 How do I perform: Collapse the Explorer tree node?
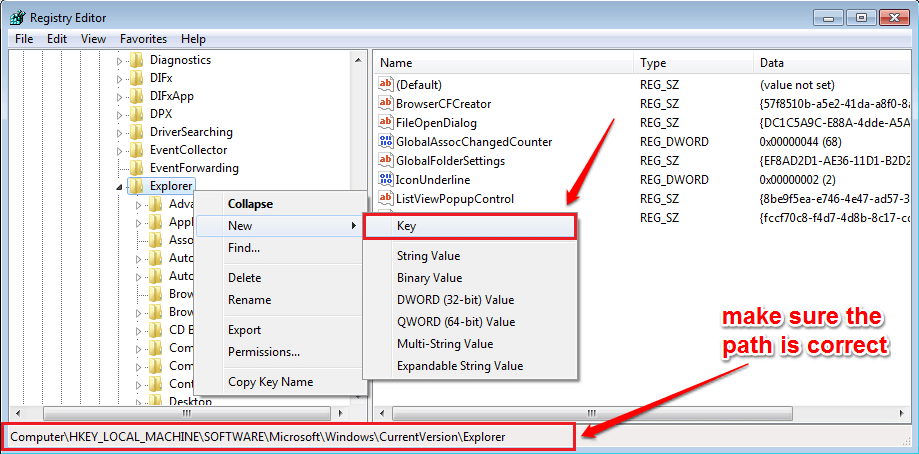(120, 187)
